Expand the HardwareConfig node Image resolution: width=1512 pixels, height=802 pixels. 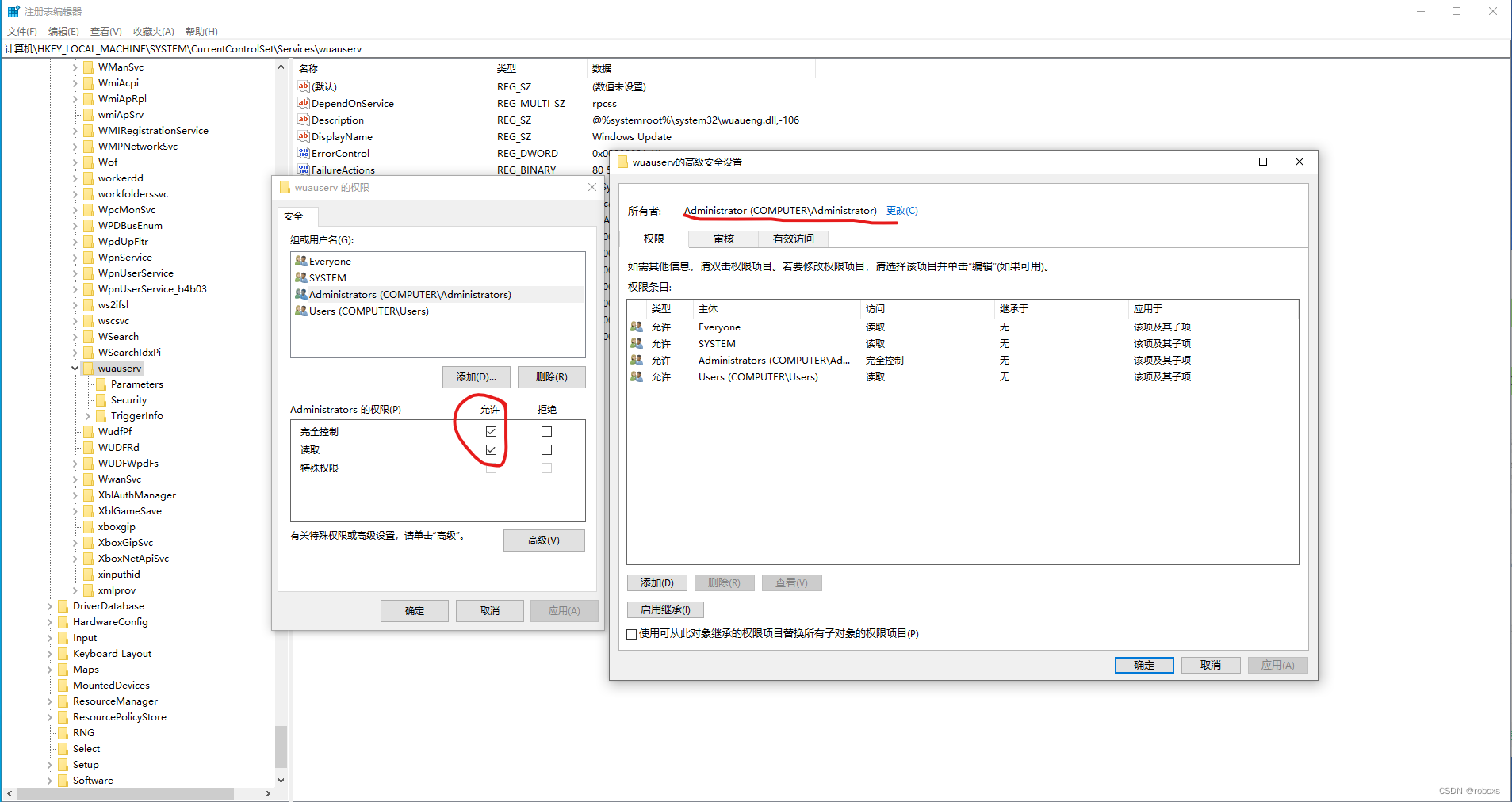tap(50, 622)
